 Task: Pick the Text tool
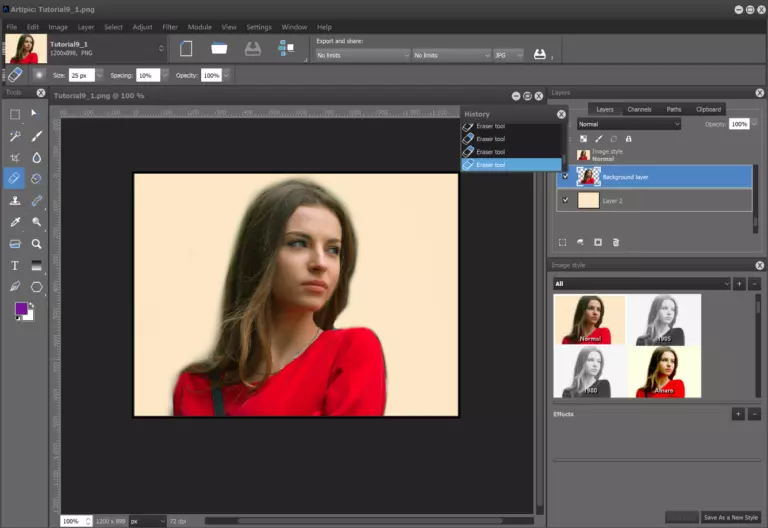[x=15, y=266]
